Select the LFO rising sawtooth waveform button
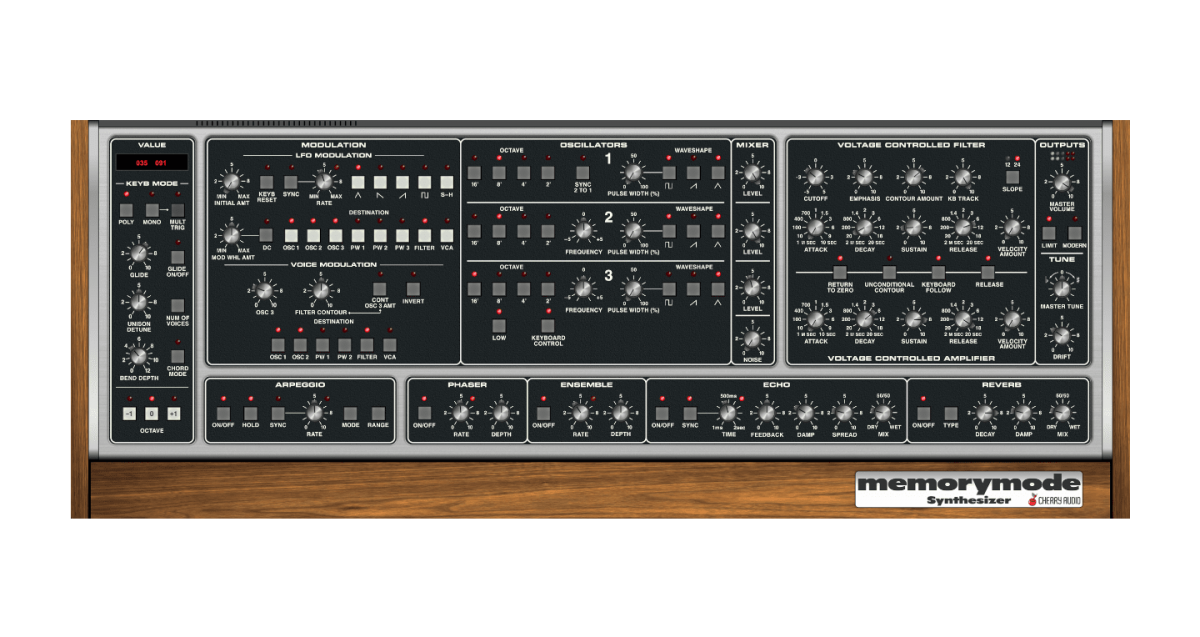This screenshot has width=1200, height=637. pyautogui.click(x=402, y=181)
